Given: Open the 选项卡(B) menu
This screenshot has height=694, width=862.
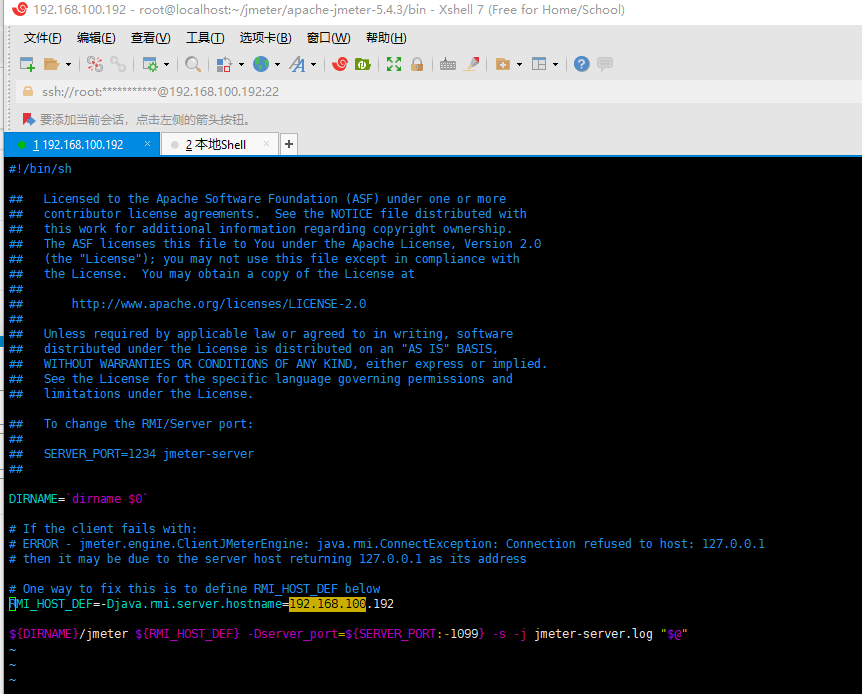Looking at the screenshot, I should [x=266, y=38].
